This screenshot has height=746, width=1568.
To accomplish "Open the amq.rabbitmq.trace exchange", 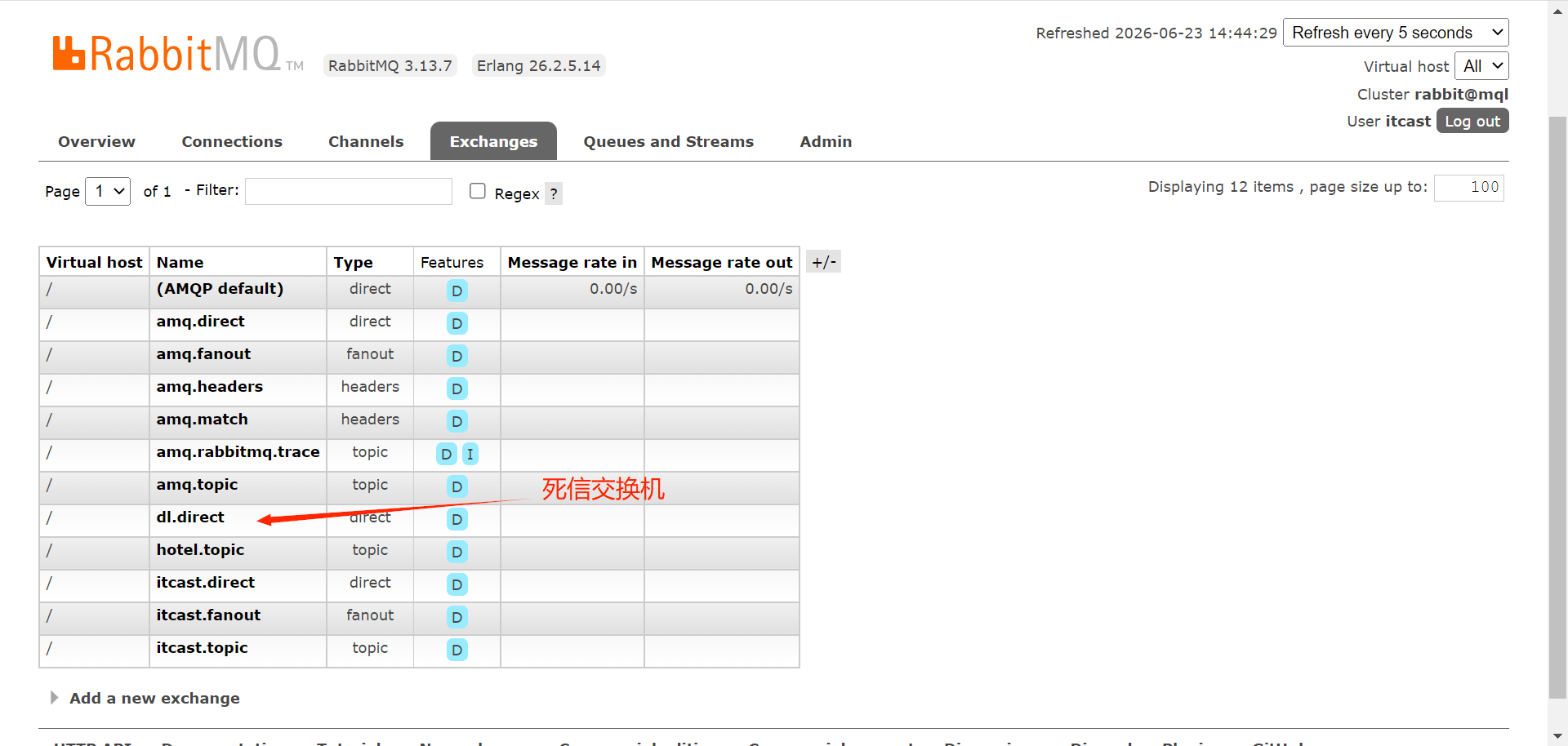I will coord(238,452).
